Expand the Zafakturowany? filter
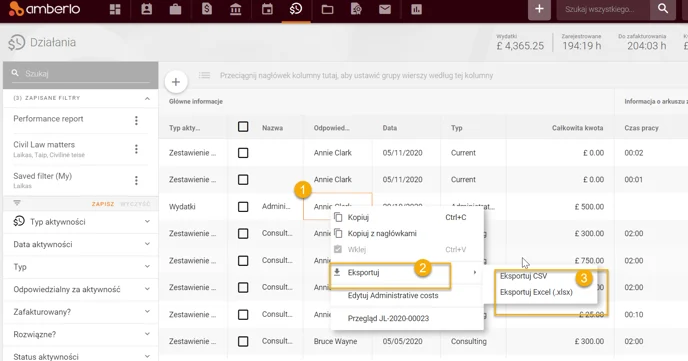This screenshot has height=361, width=688. (x=147, y=311)
